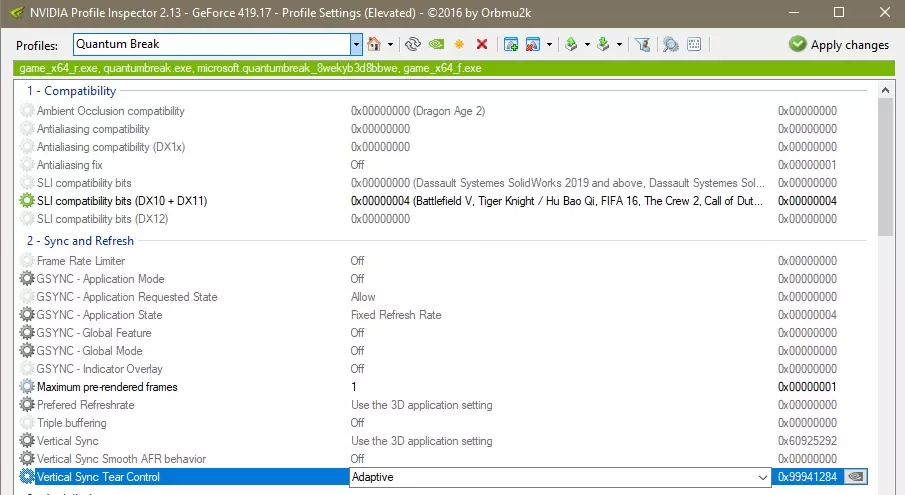Screen dimensions: 905x495
Task: Remove an application from the current profile
Action: pos(533,44)
